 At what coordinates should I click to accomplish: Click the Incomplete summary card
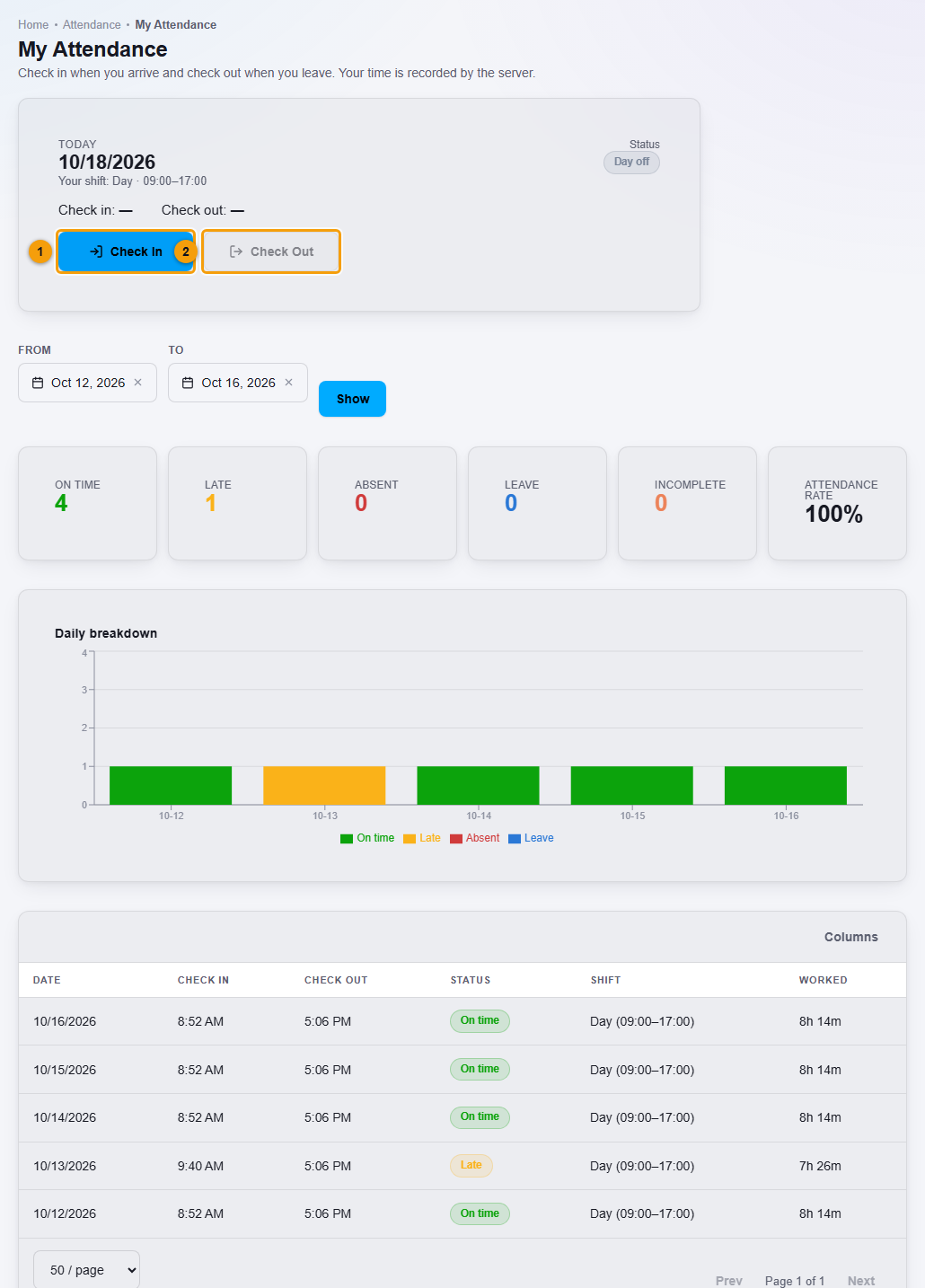(687, 503)
